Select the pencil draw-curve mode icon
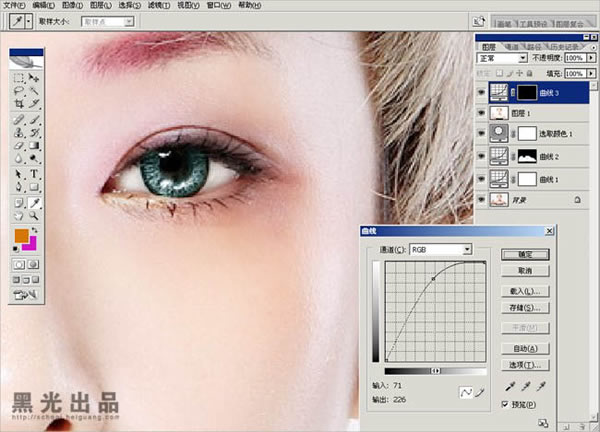The height and width of the screenshot is (432, 600). (481, 390)
